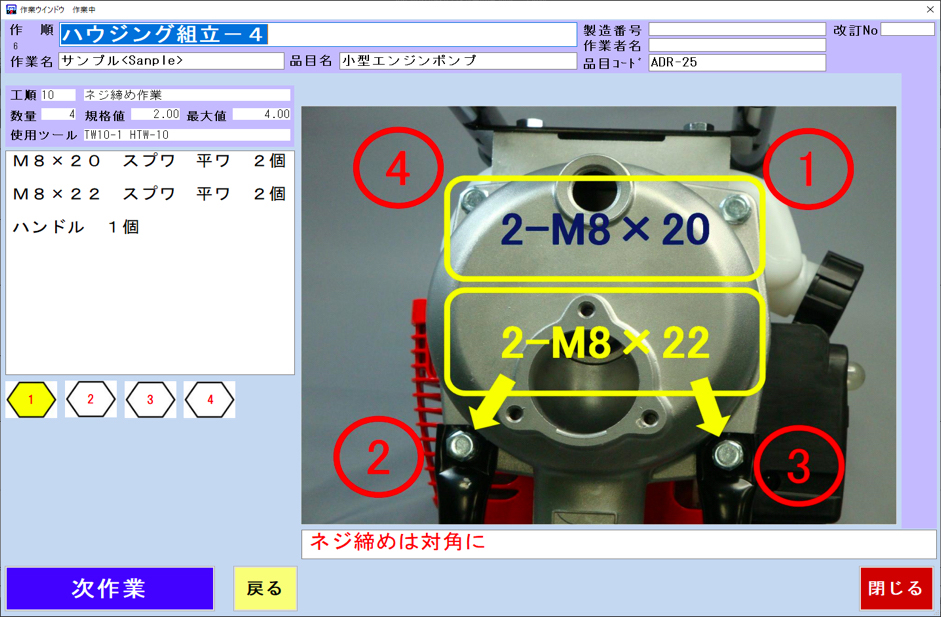
Task: Click the 品目コード field showing ADR-25
Action: coord(737,63)
